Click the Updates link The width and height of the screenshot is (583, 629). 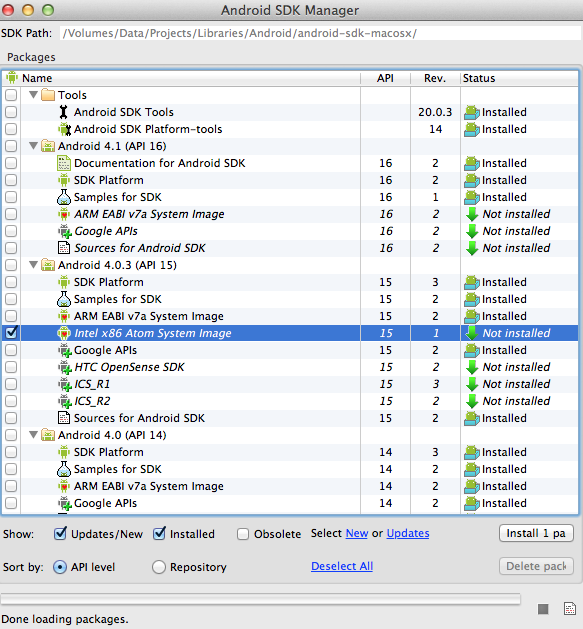tap(408, 533)
